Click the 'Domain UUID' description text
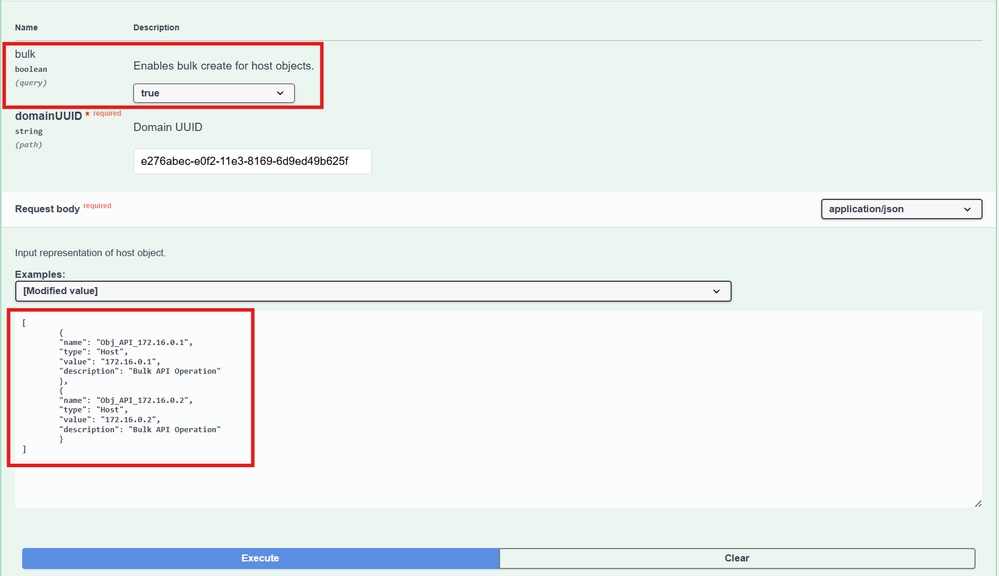 tap(168, 127)
